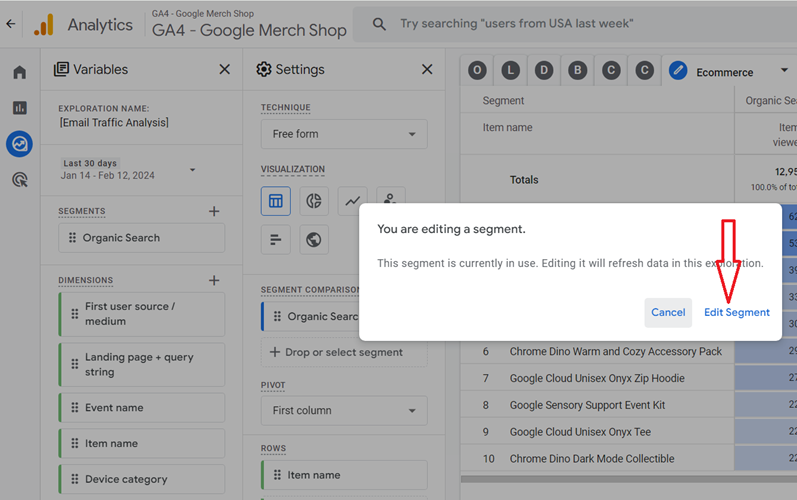Select the Donut chart visualization icon
This screenshot has height=500, width=797.
pos(314,201)
